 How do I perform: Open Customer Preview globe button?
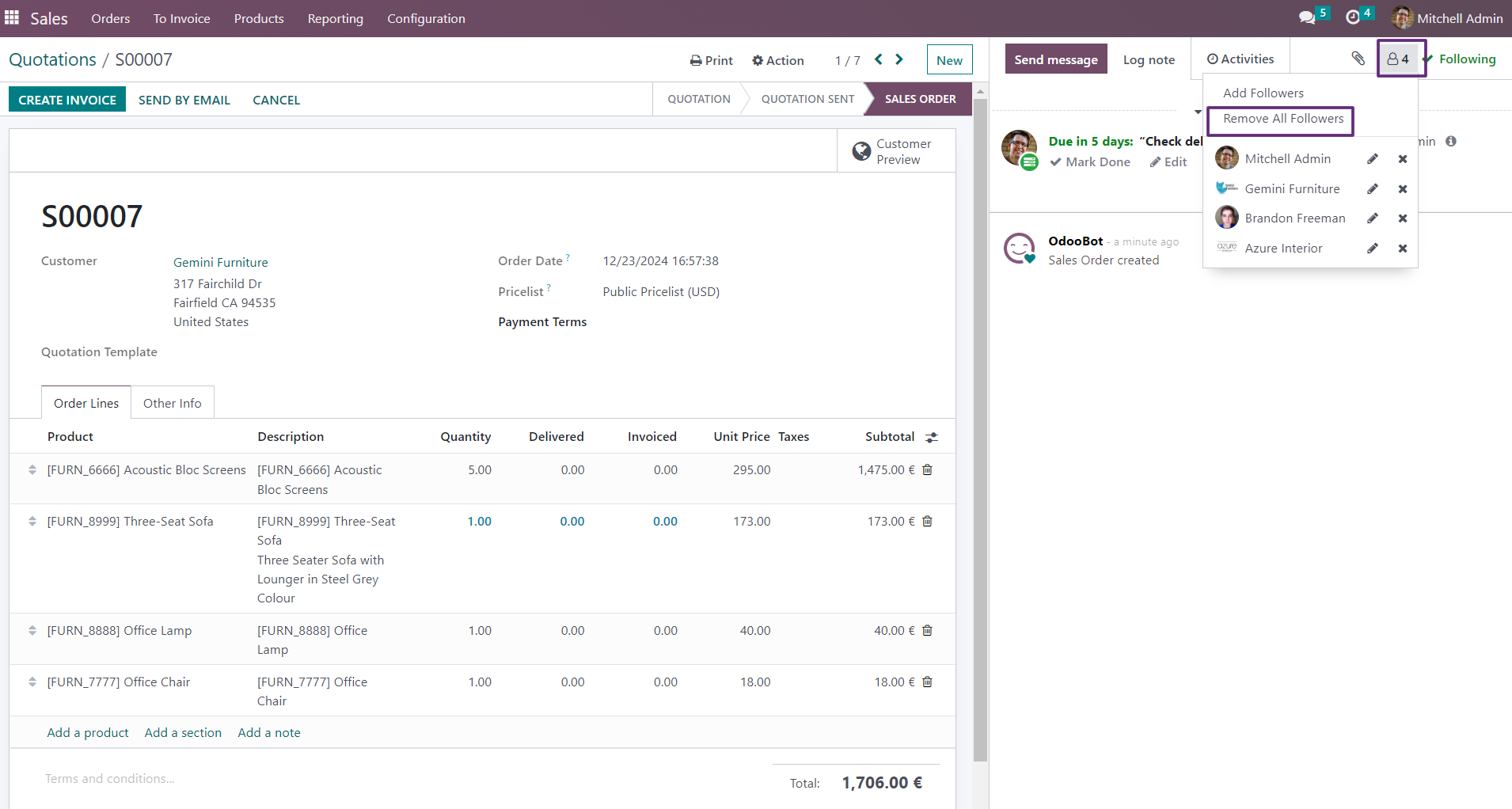point(896,151)
